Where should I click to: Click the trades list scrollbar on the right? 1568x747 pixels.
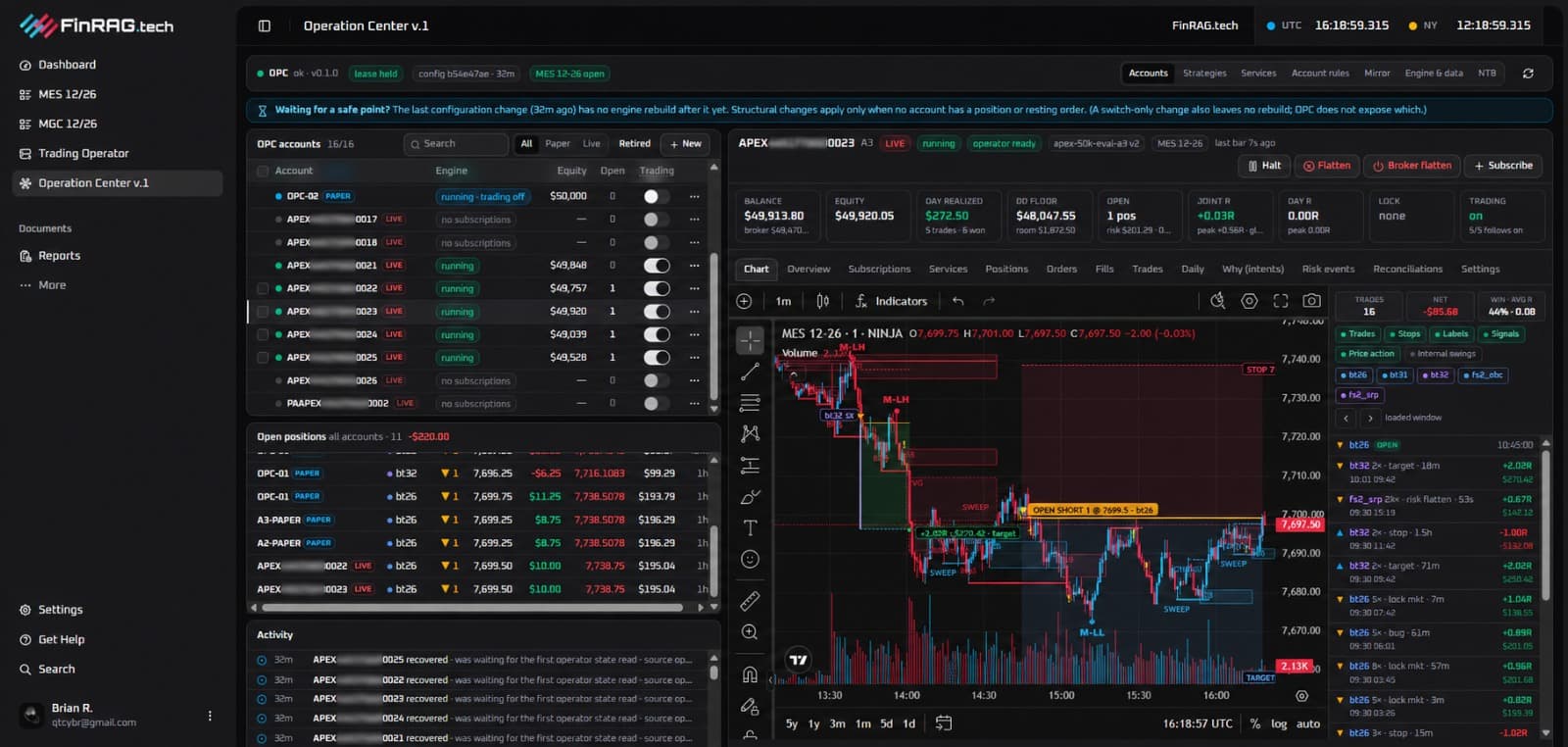[1545, 524]
